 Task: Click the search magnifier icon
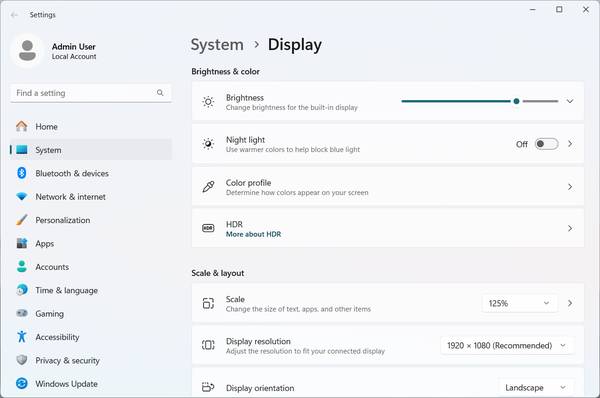pos(160,93)
